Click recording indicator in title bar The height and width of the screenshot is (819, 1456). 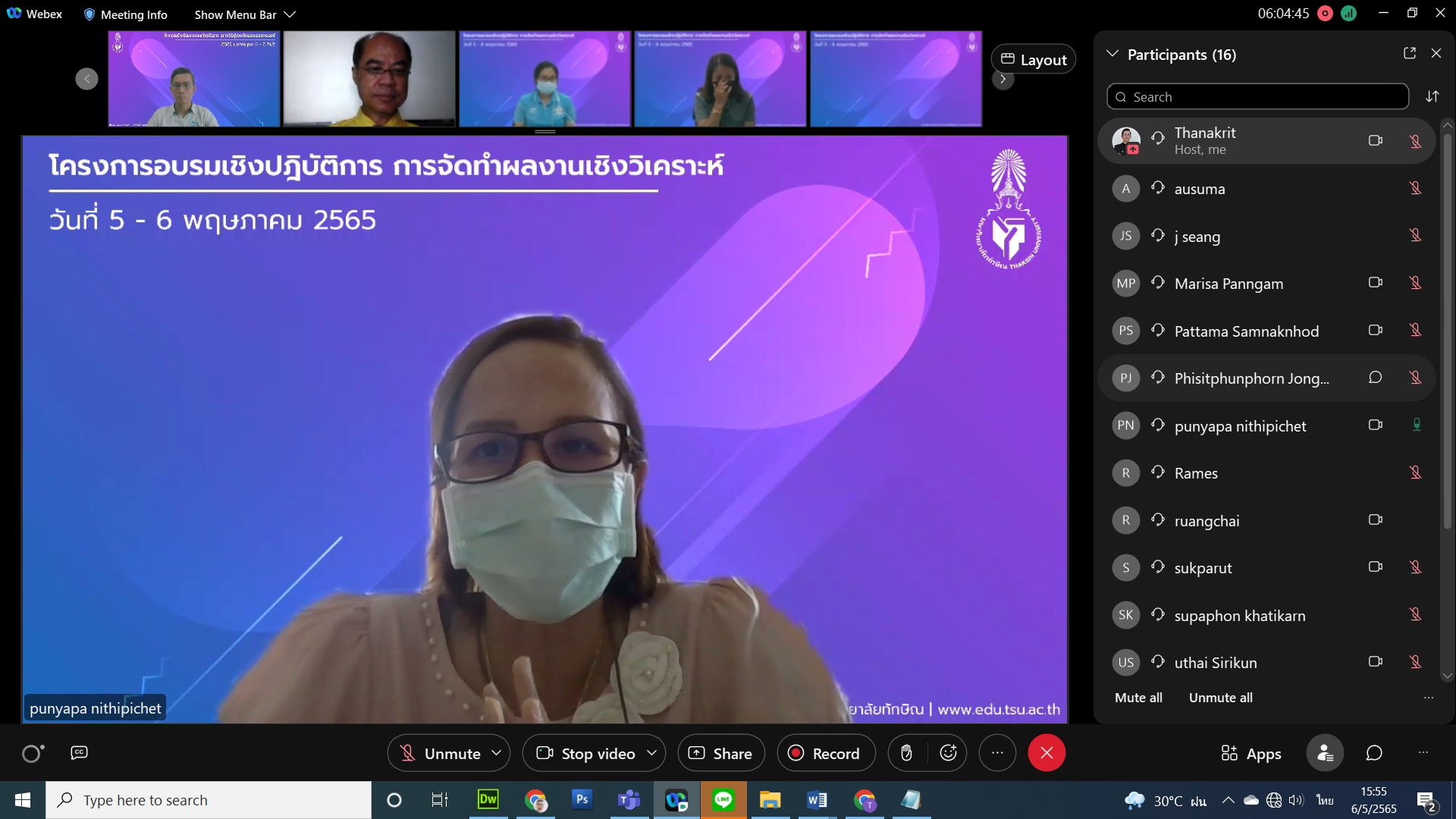(x=1325, y=13)
